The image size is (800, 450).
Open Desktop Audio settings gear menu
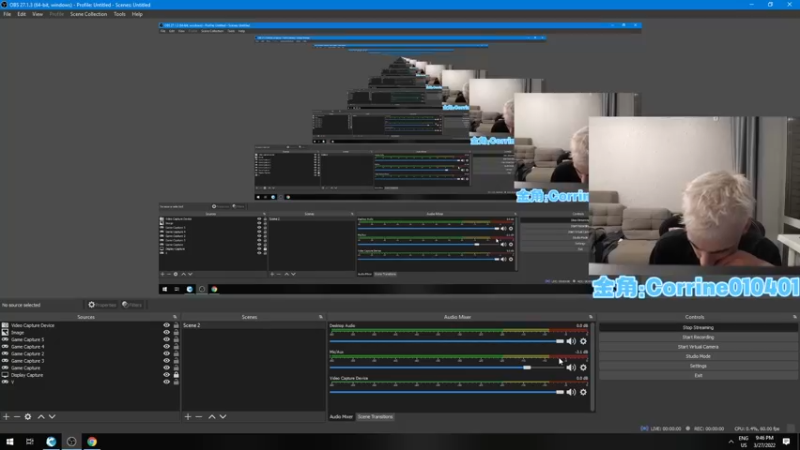(583, 341)
